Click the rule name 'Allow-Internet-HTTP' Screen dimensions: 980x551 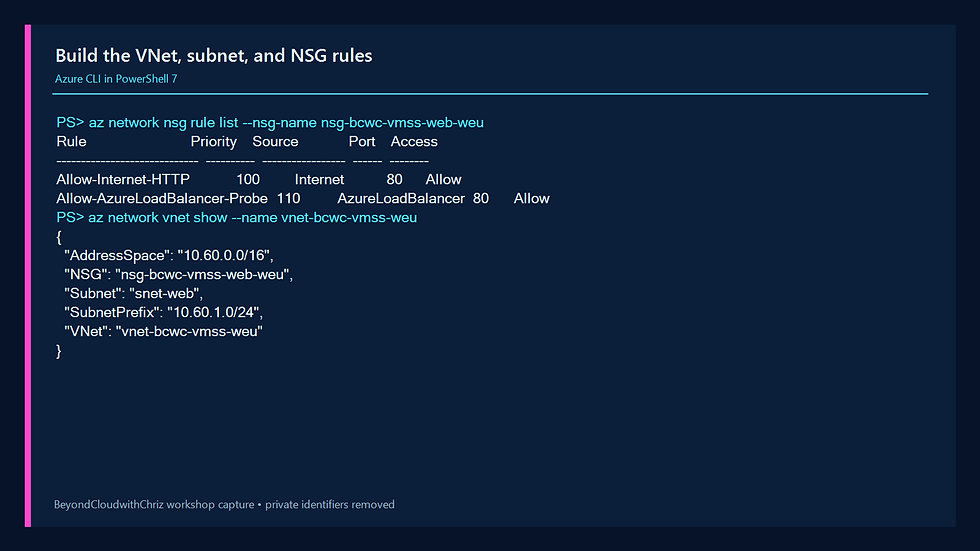tap(123, 180)
